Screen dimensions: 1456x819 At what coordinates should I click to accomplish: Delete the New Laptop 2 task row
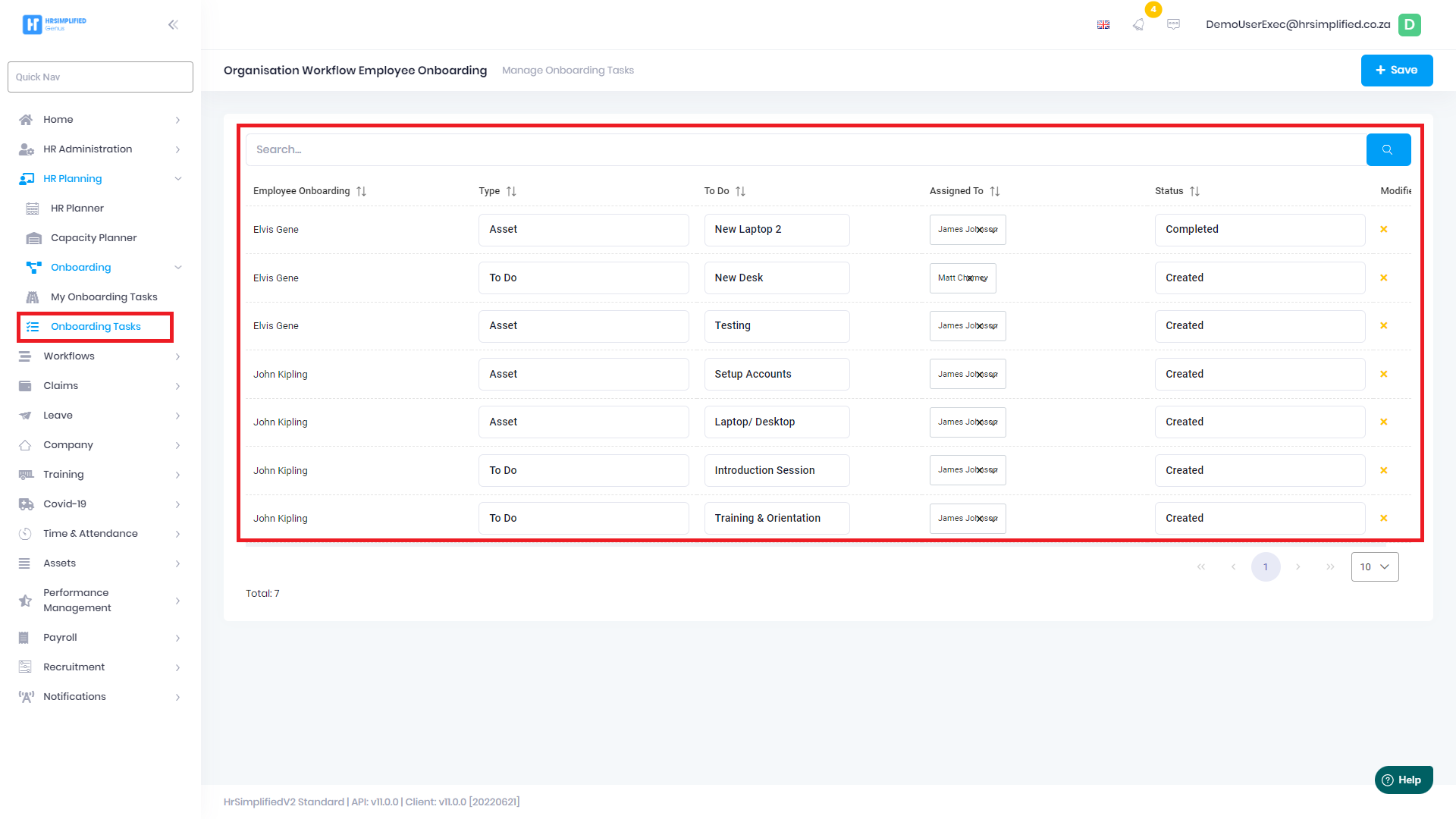[x=1383, y=229]
